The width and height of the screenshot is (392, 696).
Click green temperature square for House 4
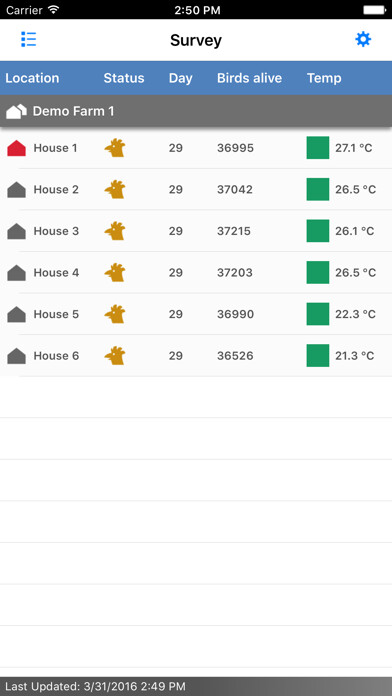(x=318, y=273)
